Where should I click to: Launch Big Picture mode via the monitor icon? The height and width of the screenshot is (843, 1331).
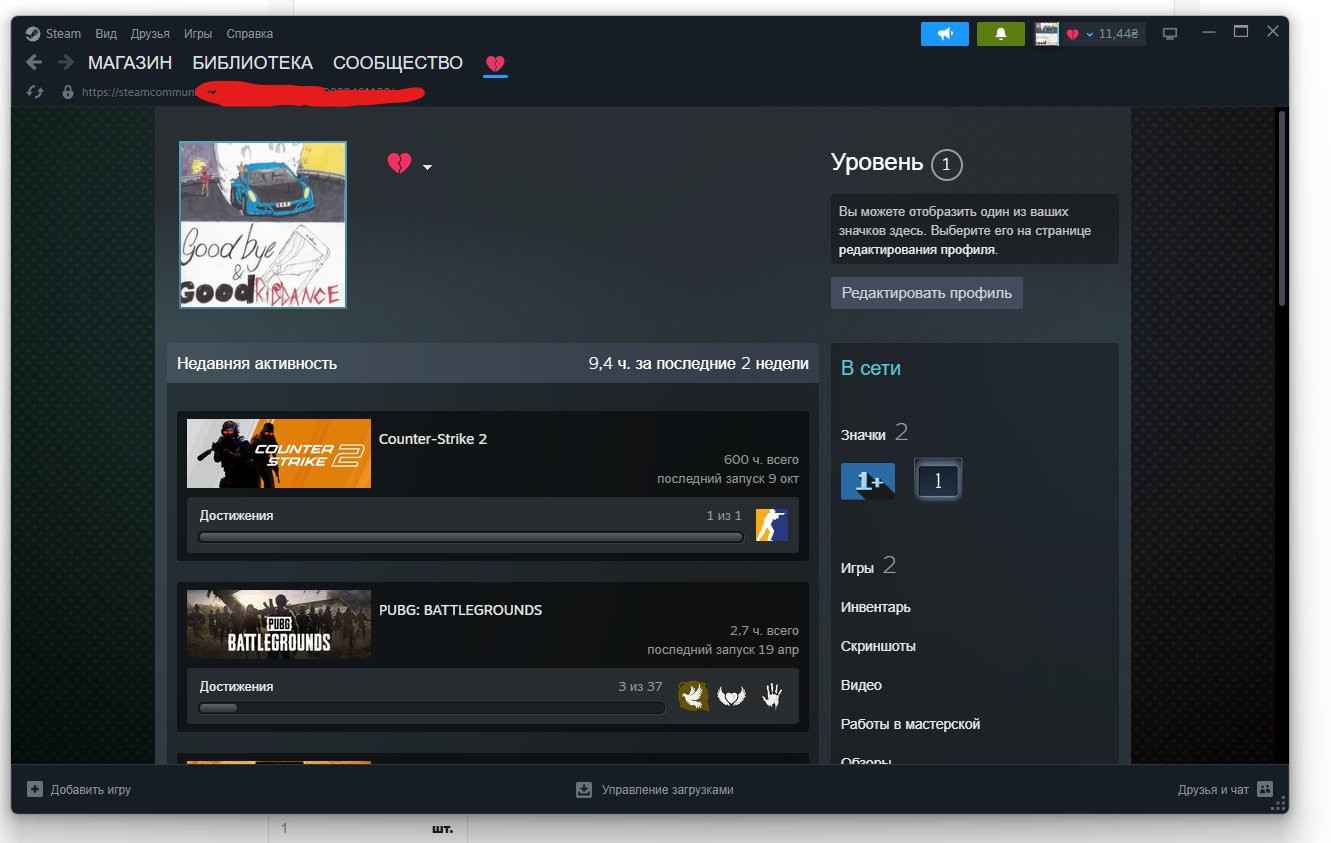click(1170, 34)
